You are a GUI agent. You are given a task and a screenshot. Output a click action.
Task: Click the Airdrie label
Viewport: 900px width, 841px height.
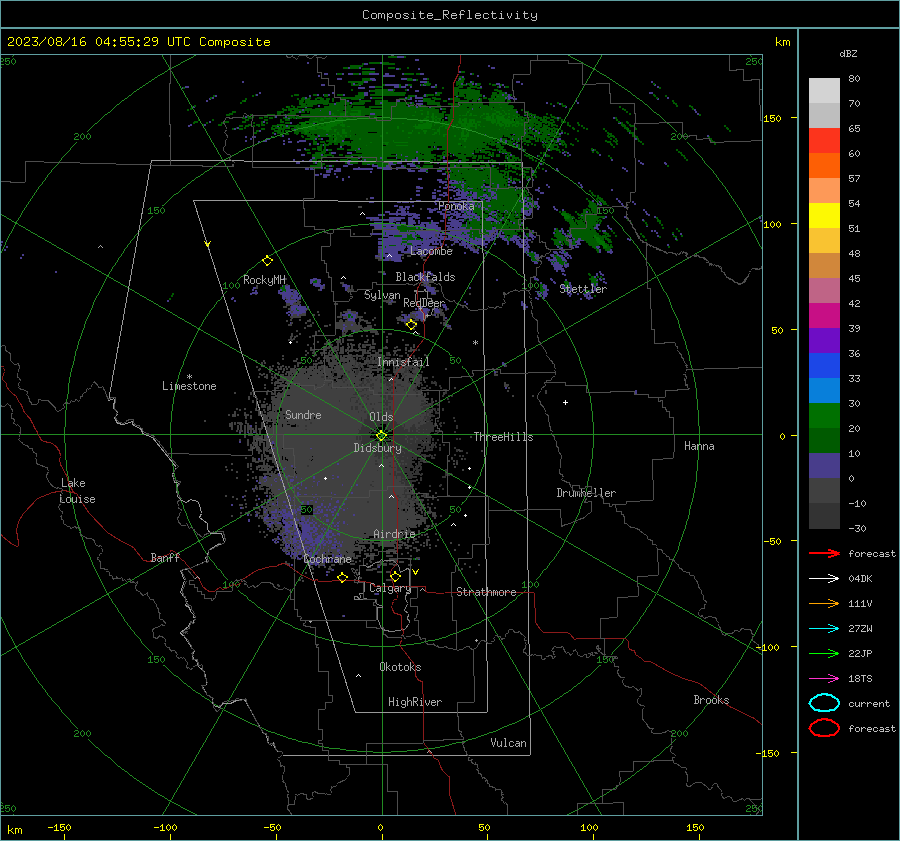(394, 534)
